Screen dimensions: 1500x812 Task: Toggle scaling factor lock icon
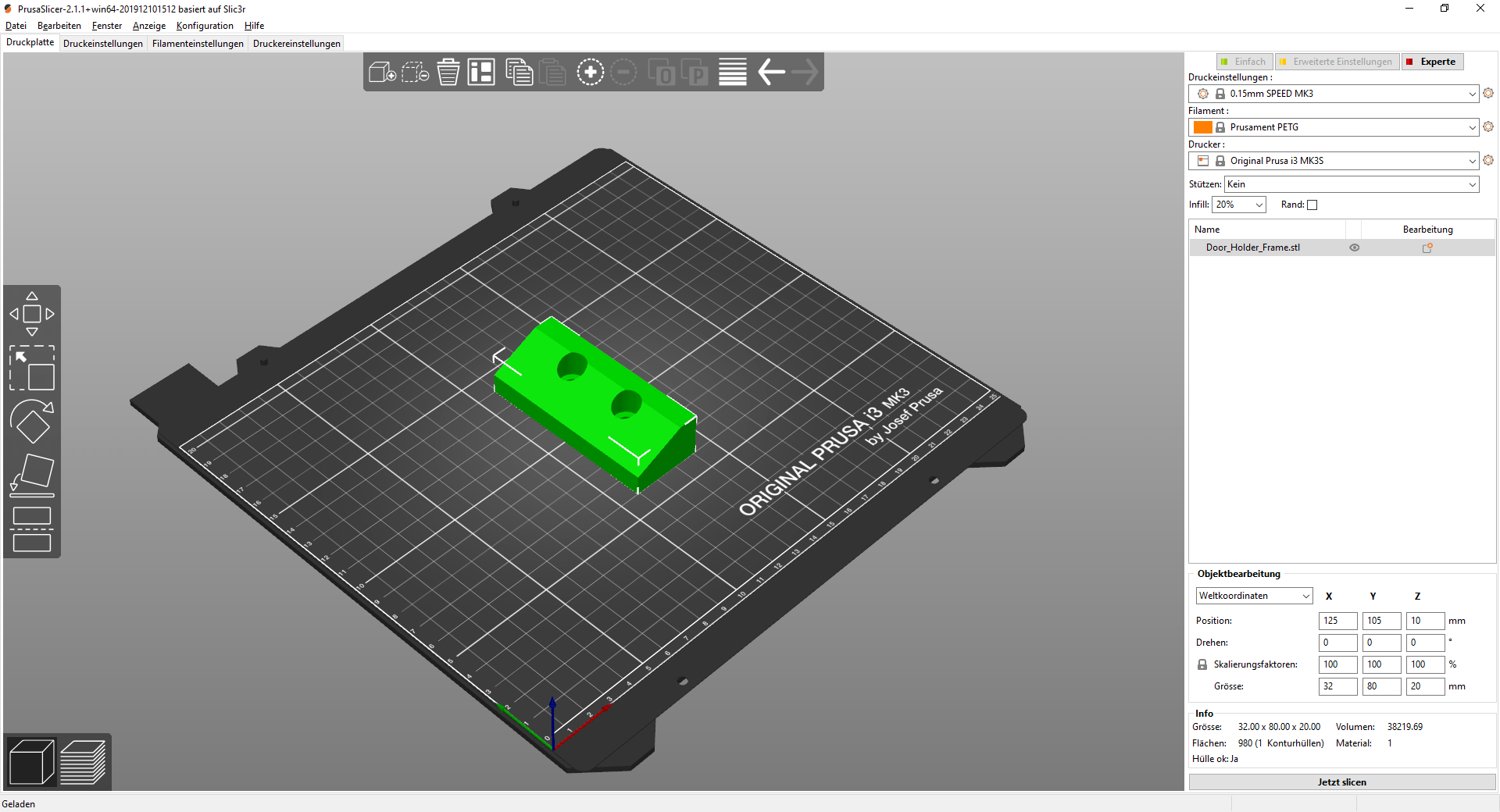[x=1202, y=664]
